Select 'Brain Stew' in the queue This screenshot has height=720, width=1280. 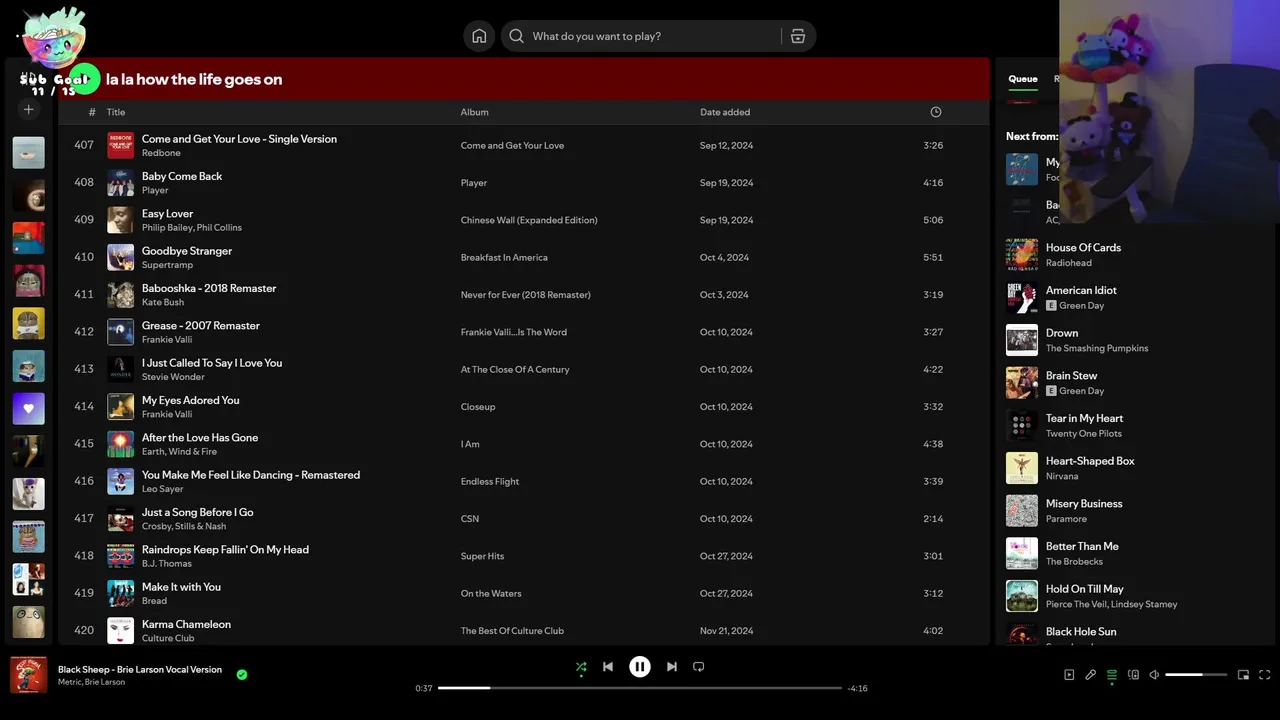click(1071, 376)
